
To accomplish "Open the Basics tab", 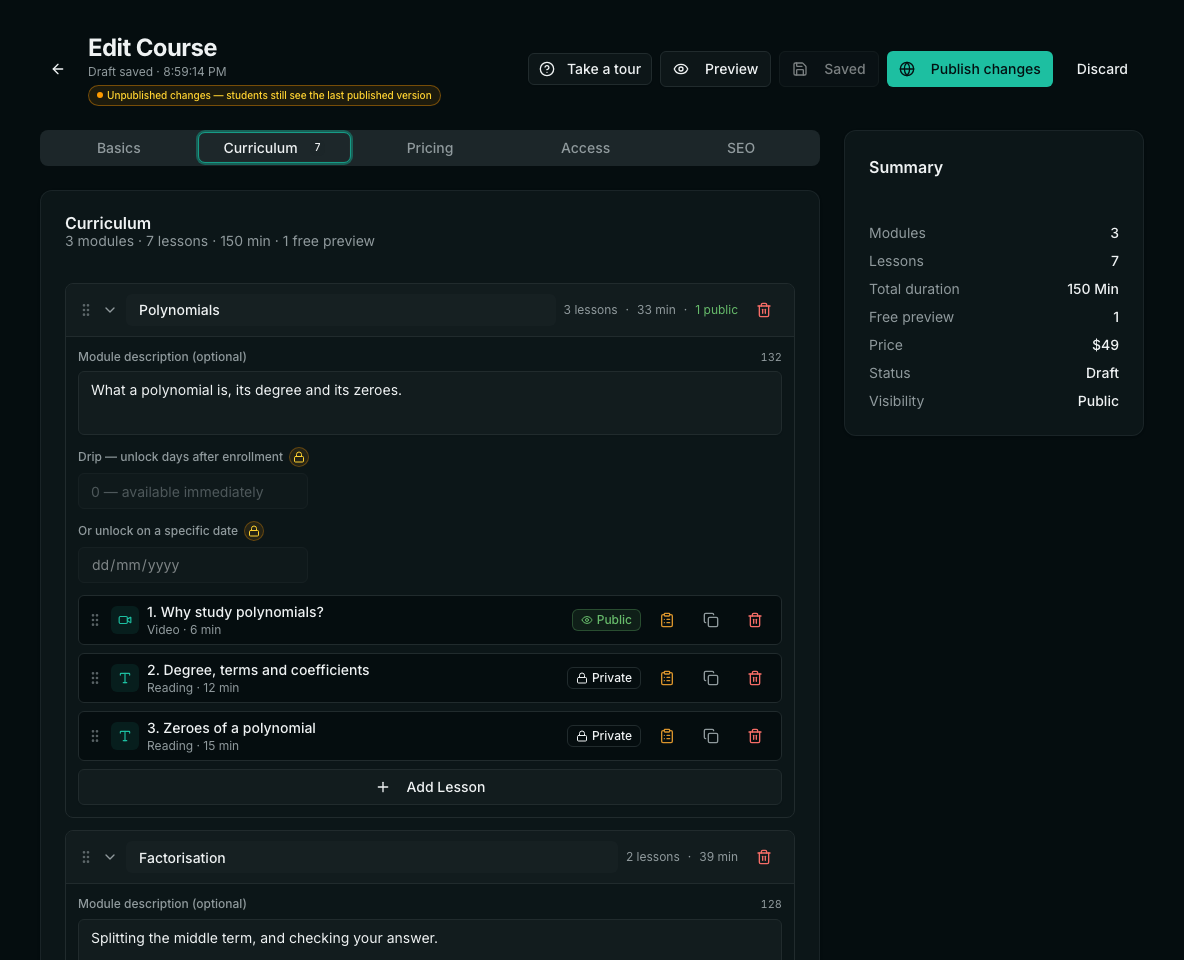I will pyautogui.click(x=119, y=148).
